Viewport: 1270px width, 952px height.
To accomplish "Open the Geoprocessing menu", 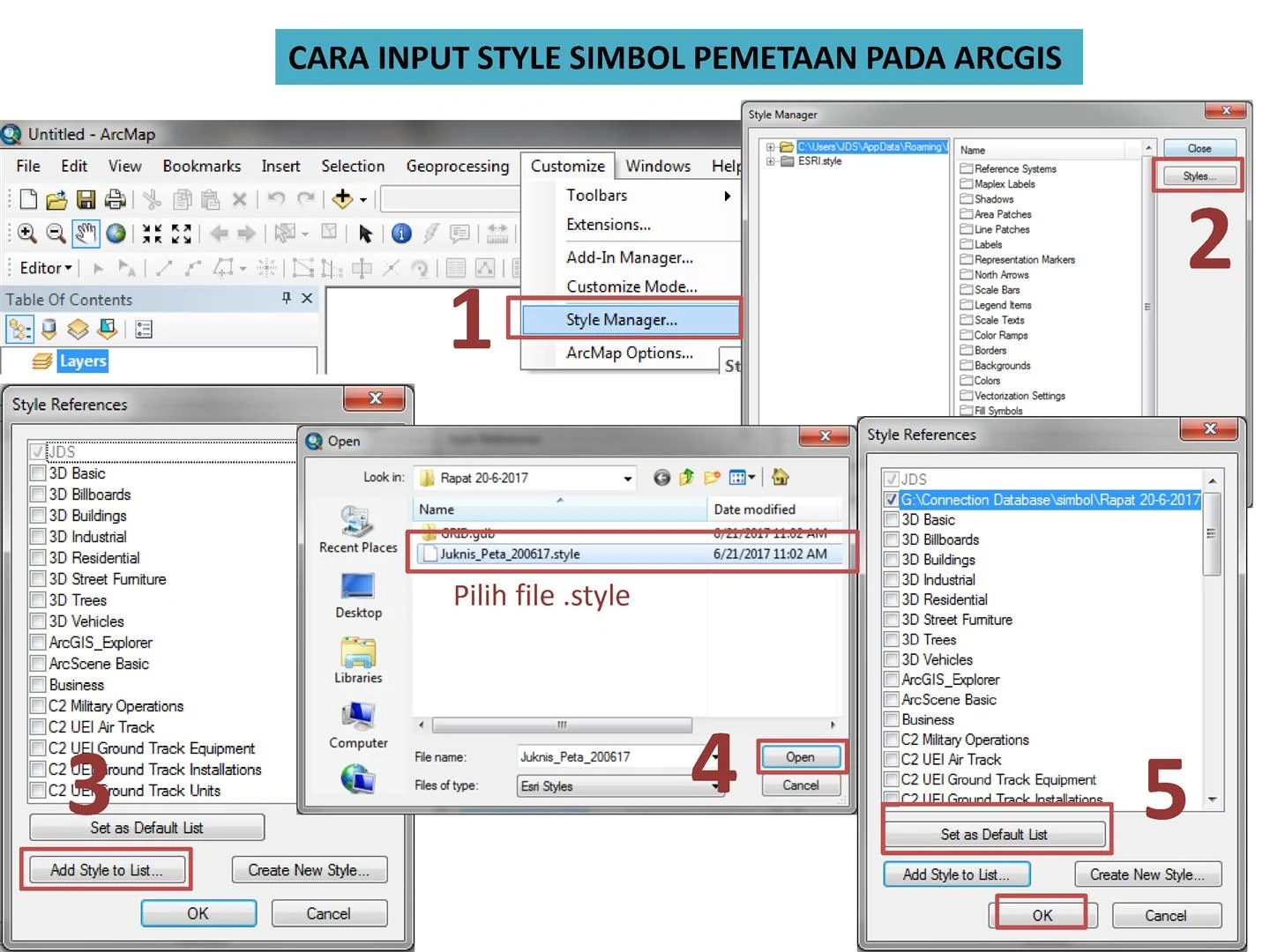I will [x=457, y=167].
